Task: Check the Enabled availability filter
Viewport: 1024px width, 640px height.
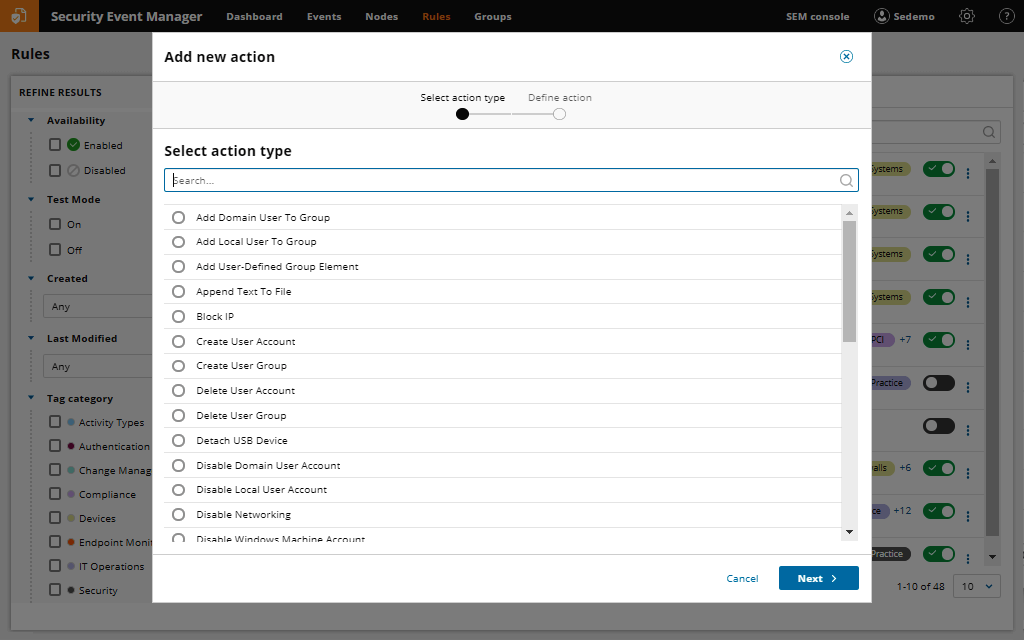Action: click(57, 144)
